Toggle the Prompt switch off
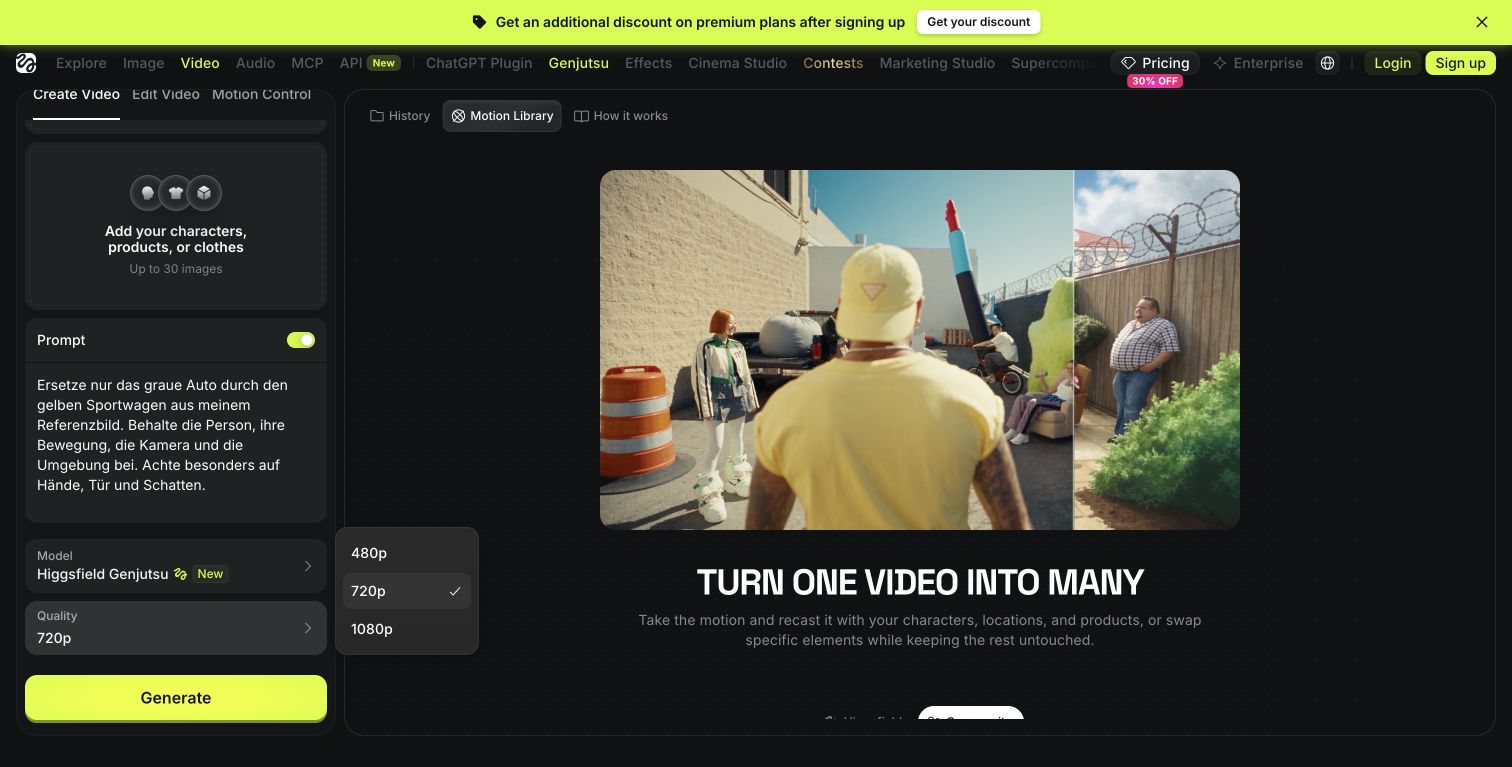The image size is (1512, 767). click(x=301, y=340)
